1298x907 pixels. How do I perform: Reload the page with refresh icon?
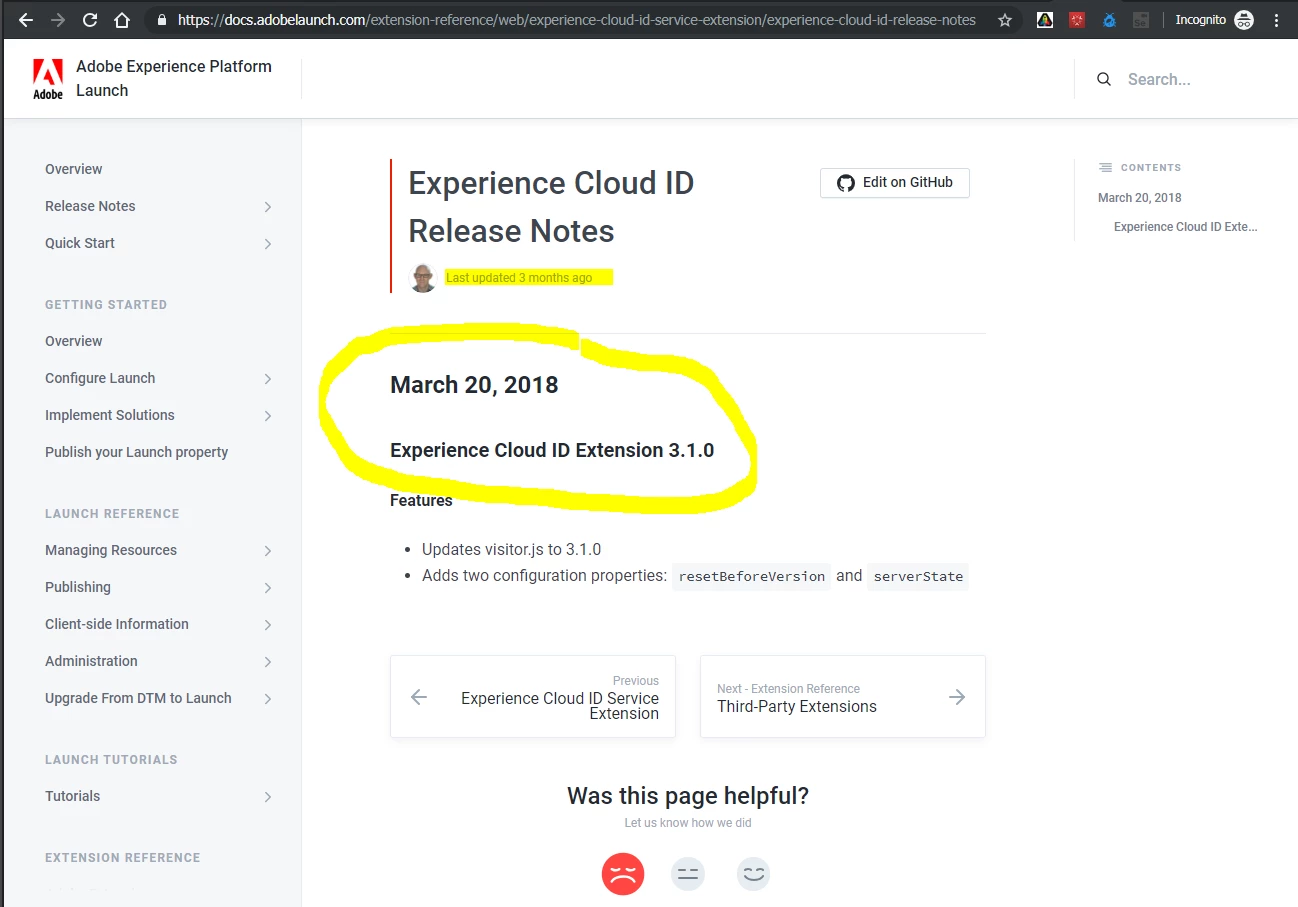point(90,20)
